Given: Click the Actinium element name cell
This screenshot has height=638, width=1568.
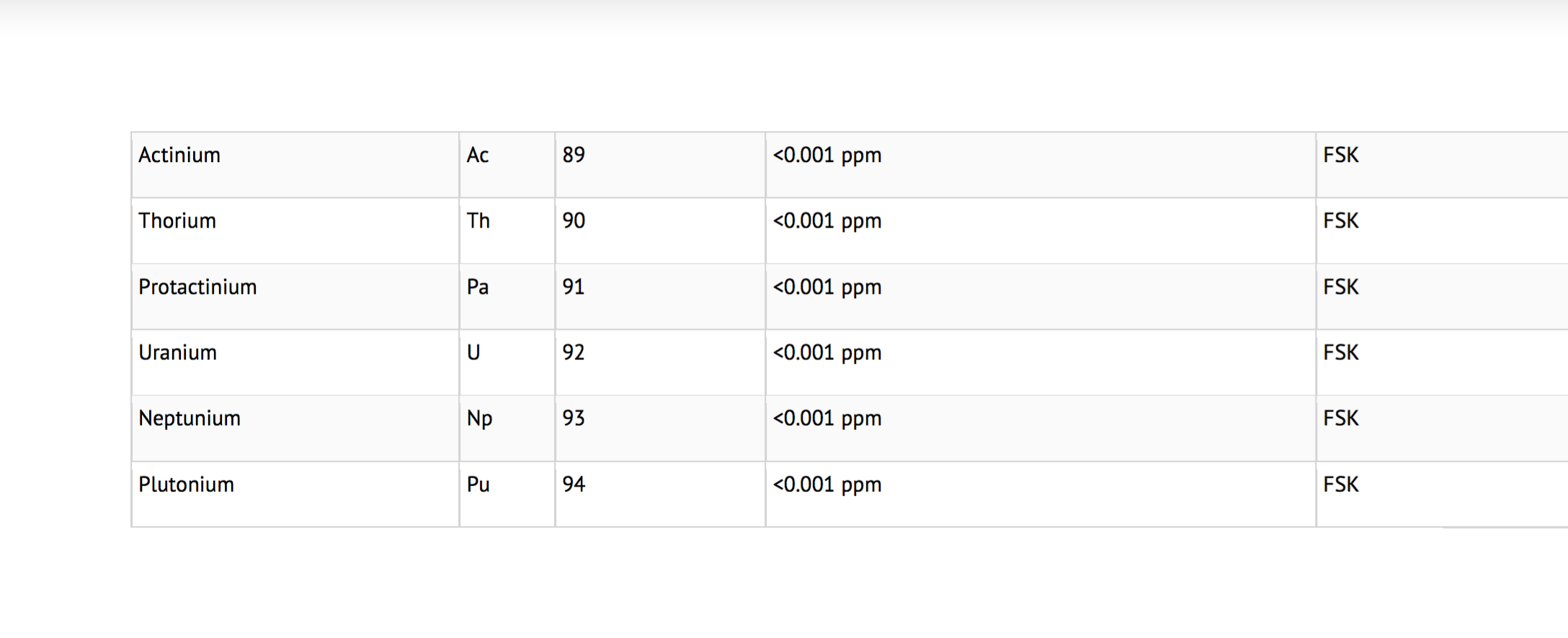Looking at the screenshot, I should [179, 156].
